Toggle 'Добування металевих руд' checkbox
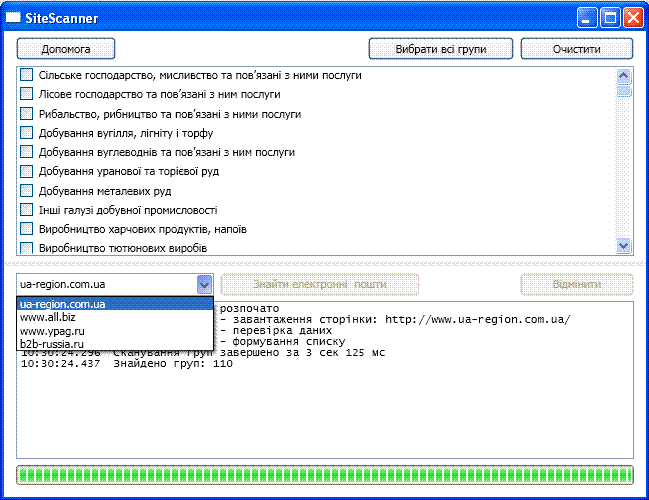The width and height of the screenshot is (649, 500). pyautogui.click(x=26, y=190)
